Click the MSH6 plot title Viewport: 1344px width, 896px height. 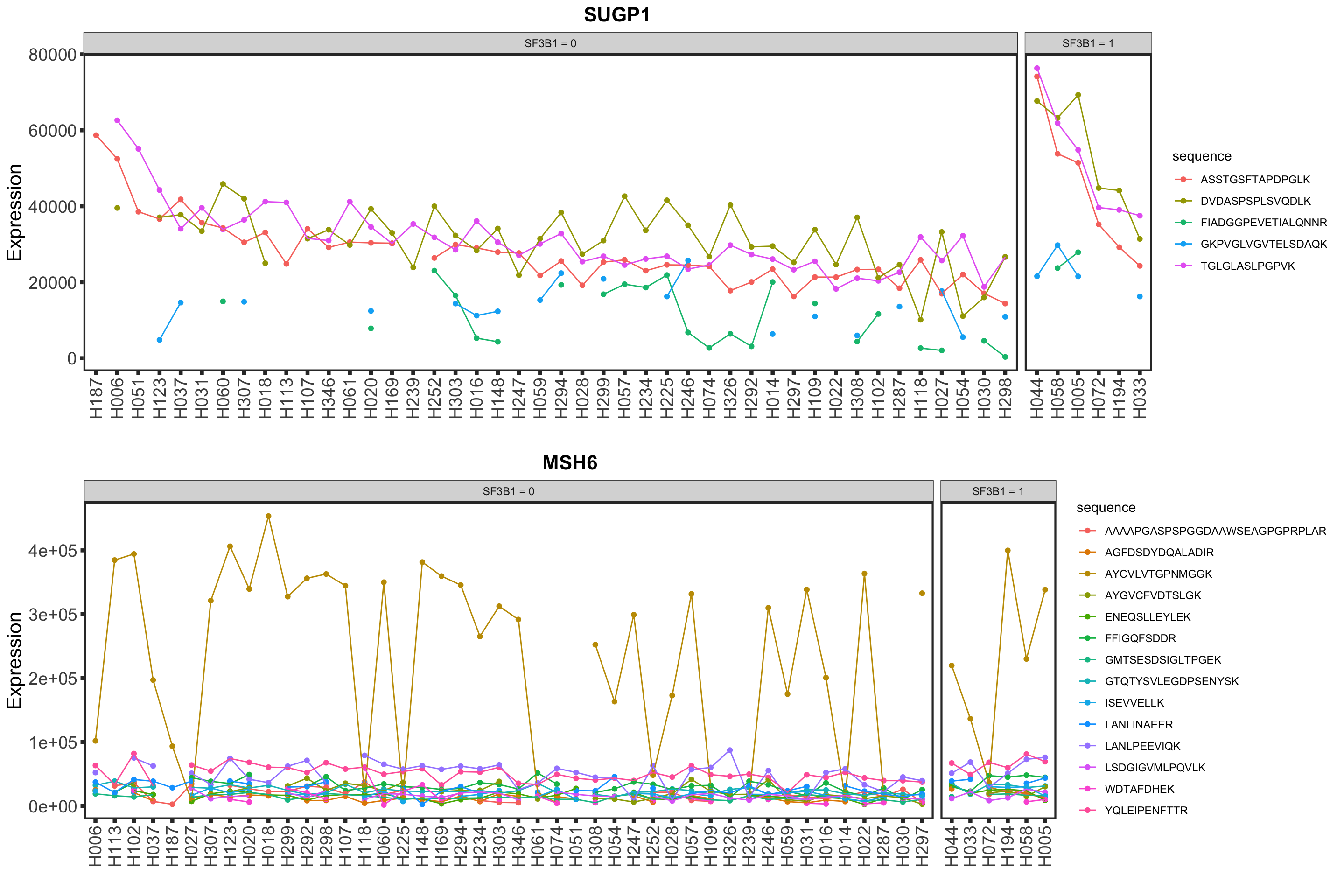pos(570,462)
